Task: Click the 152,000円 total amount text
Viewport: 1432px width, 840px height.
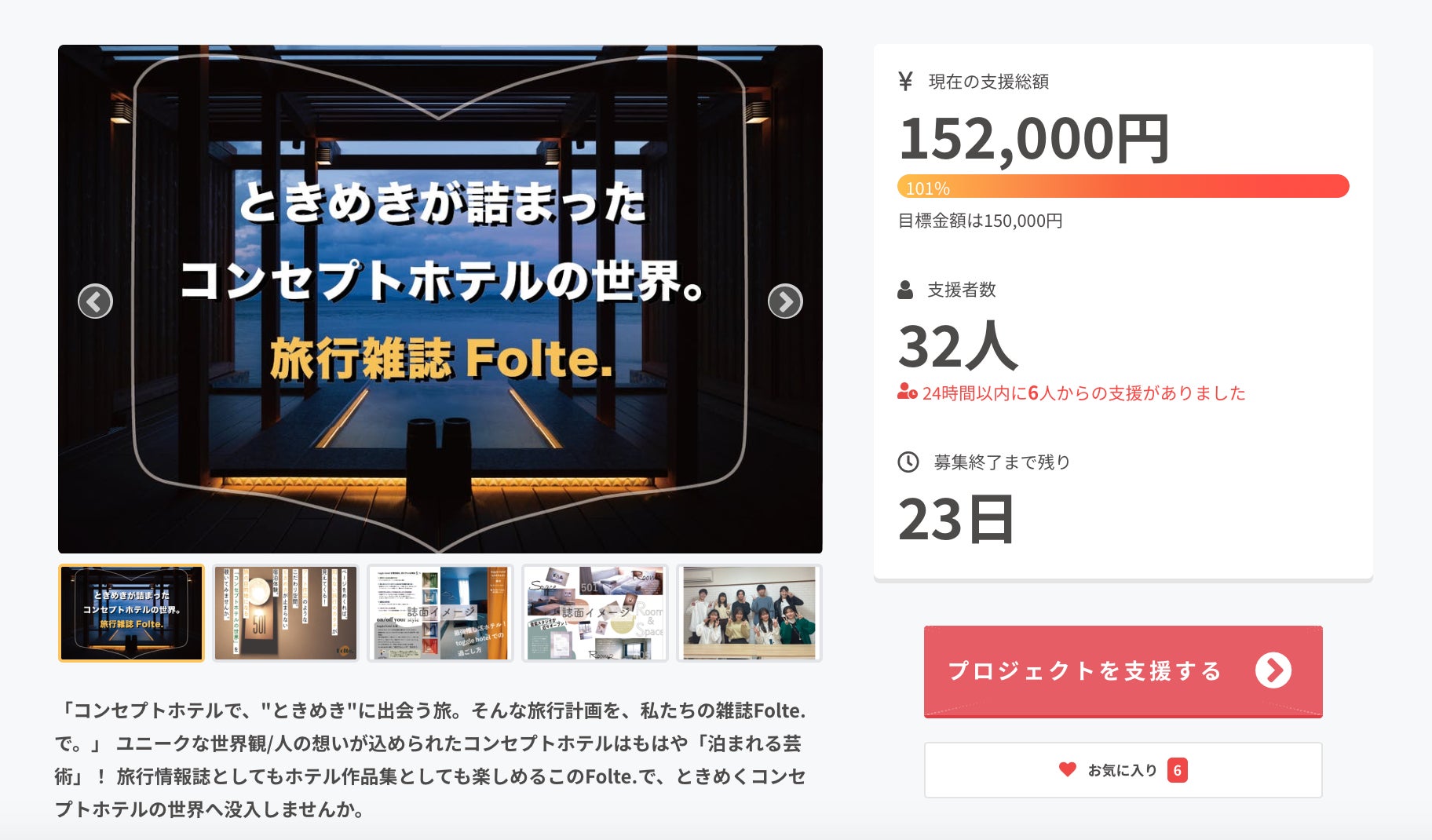Action: 1034,140
